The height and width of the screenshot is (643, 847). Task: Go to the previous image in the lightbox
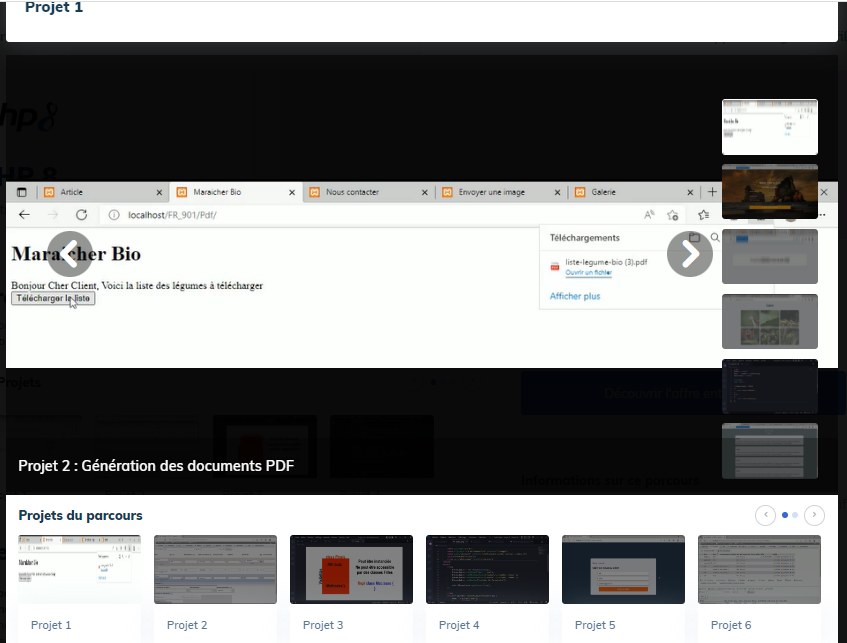click(70, 254)
